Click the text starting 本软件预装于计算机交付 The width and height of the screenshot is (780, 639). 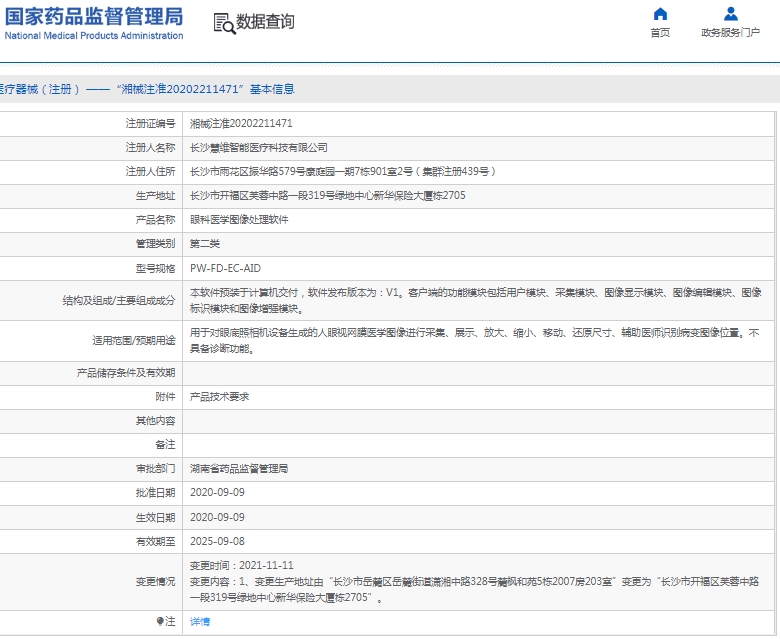(x=476, y=300)
